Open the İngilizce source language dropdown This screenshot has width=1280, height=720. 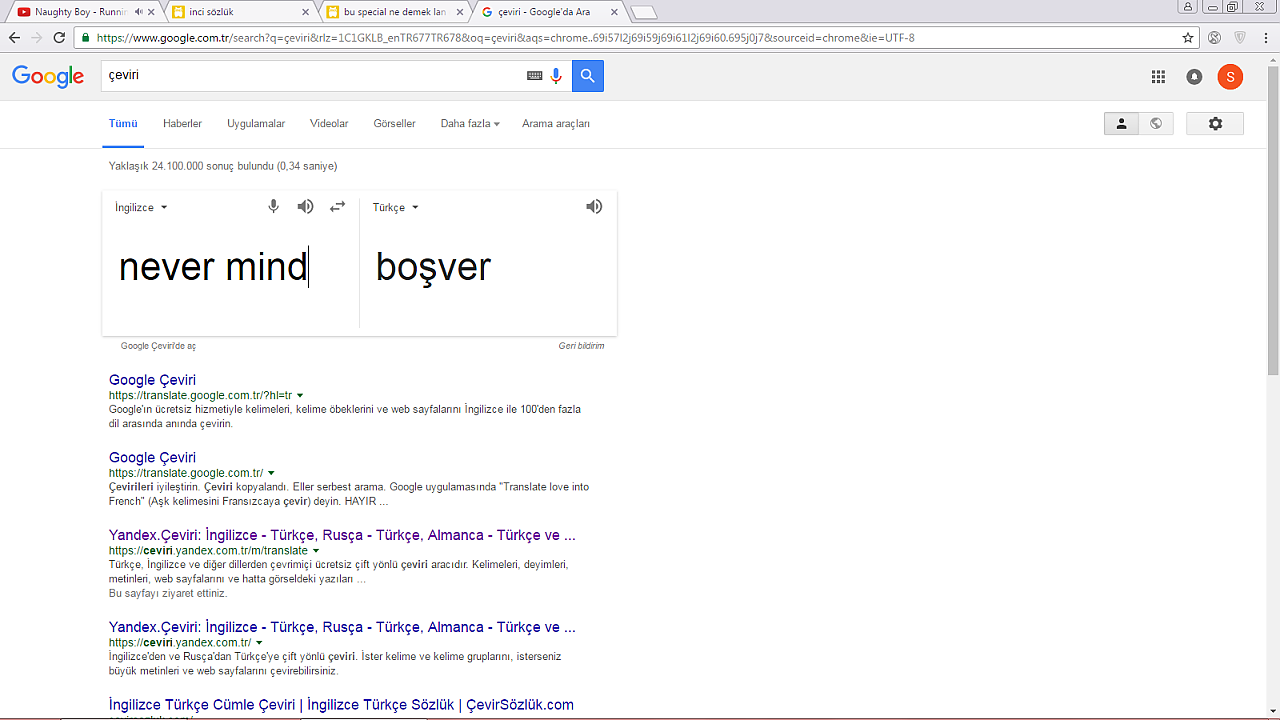click(141, 207)
